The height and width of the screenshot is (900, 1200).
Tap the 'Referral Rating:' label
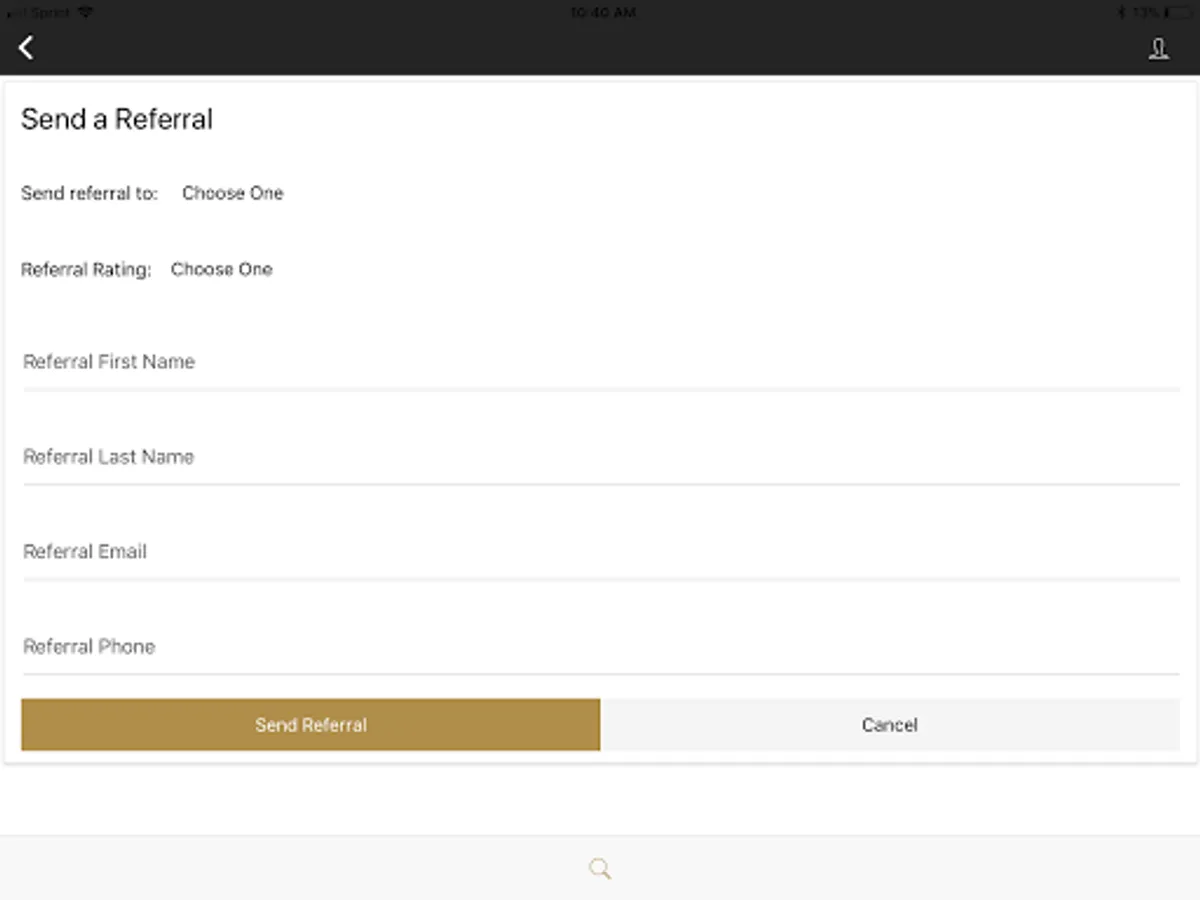(x=86, y=269)
